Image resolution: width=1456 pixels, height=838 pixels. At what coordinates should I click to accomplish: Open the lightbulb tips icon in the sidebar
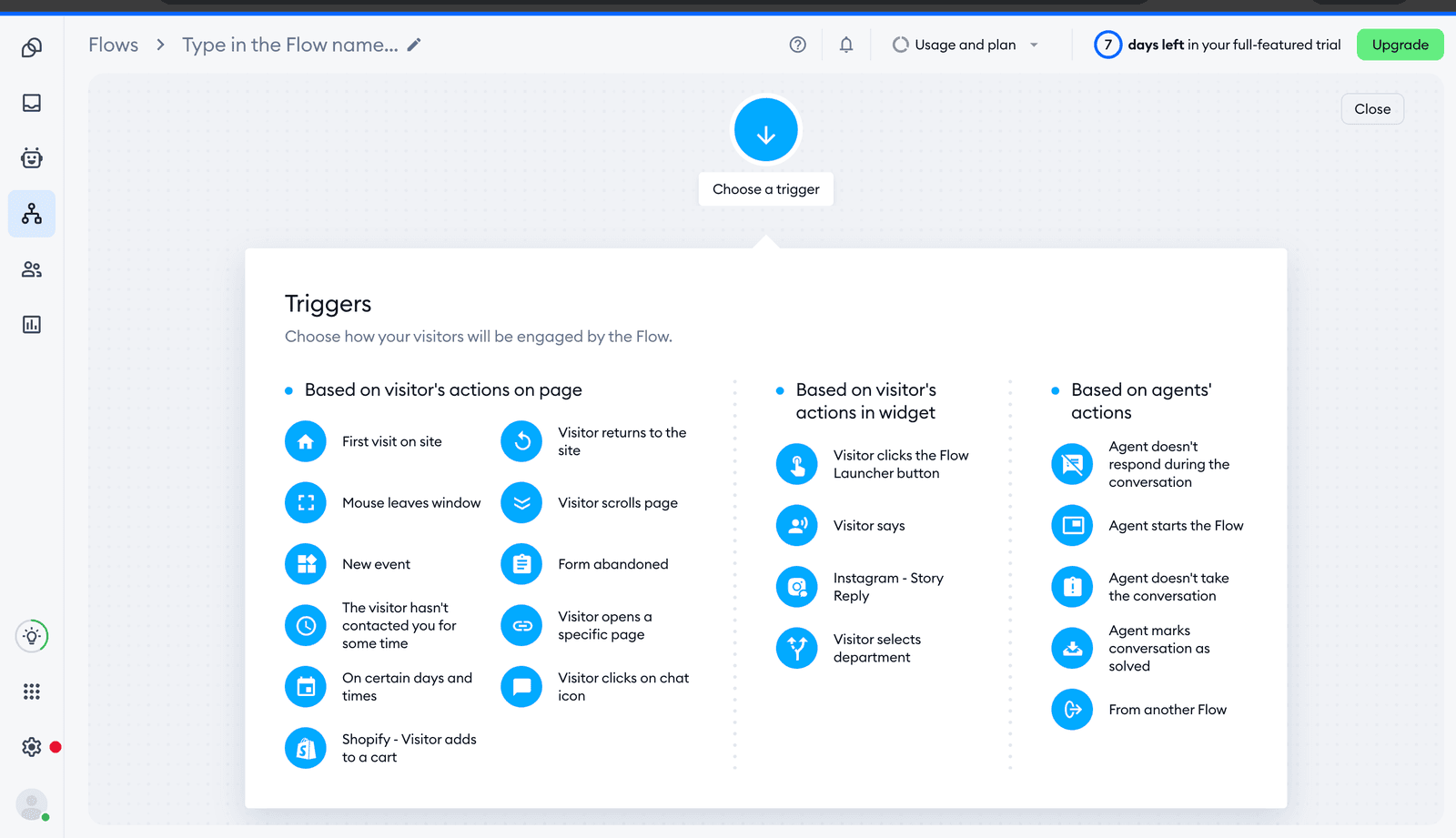(32, 636)
